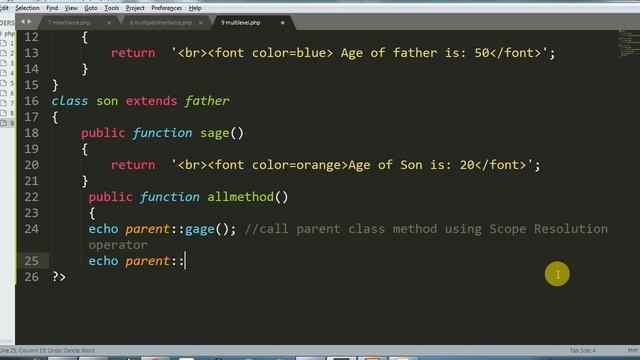640x360 pixels.
Task: Click the 'Age of Son is: 20' string
Action: (x=411, y=165)
